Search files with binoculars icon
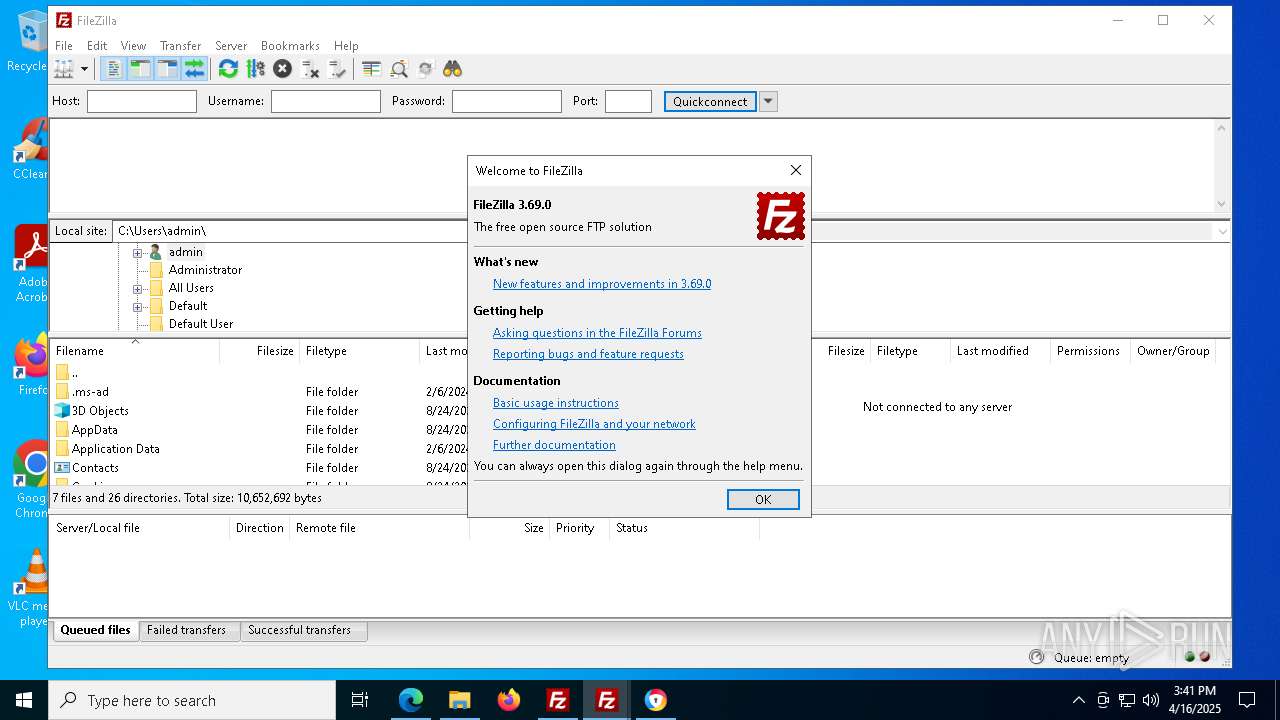This screenshot has width=1280, height=720. pyautogui.click(x=453, y=69)
